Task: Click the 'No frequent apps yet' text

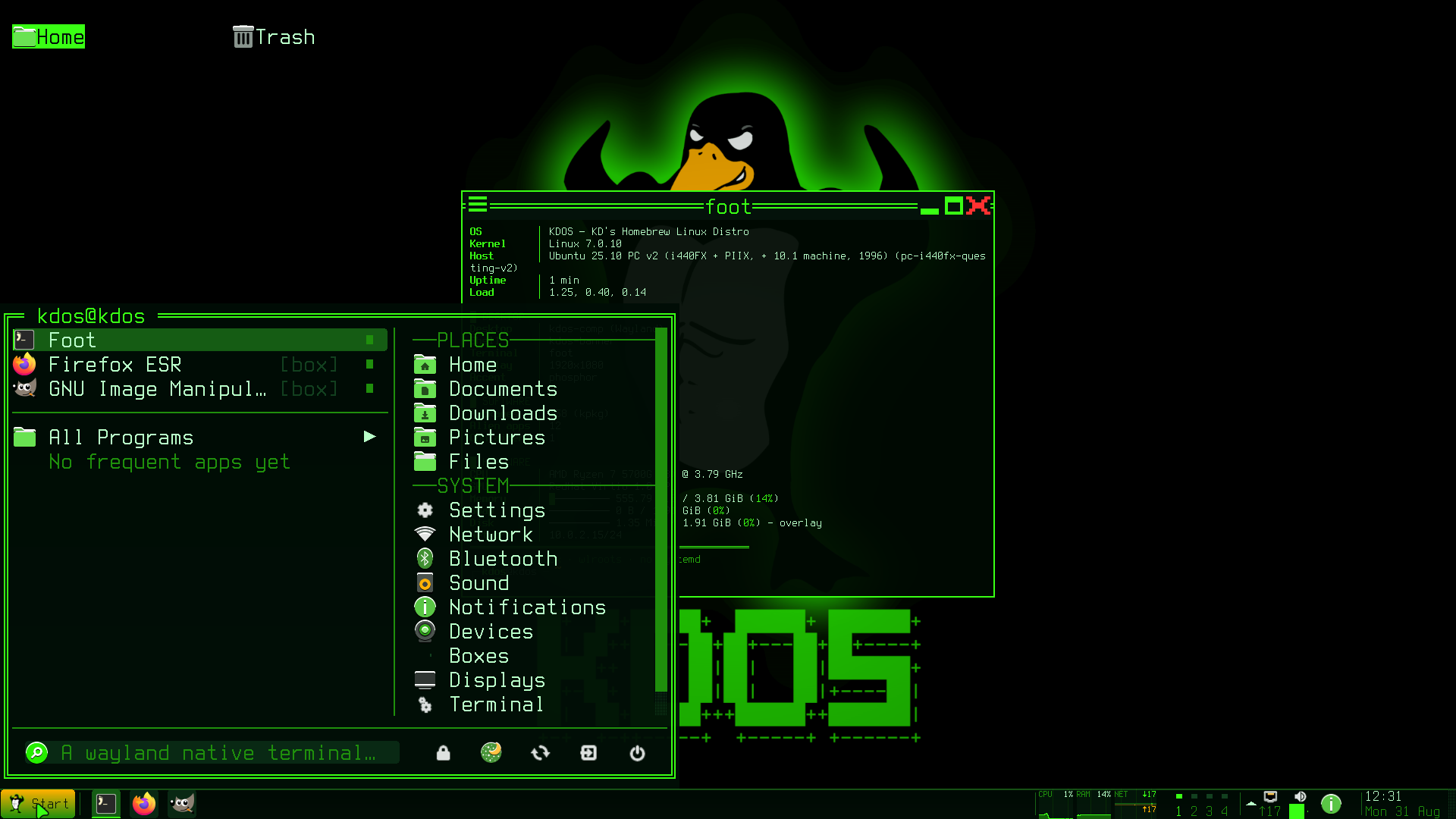Action: click(169, 461)
